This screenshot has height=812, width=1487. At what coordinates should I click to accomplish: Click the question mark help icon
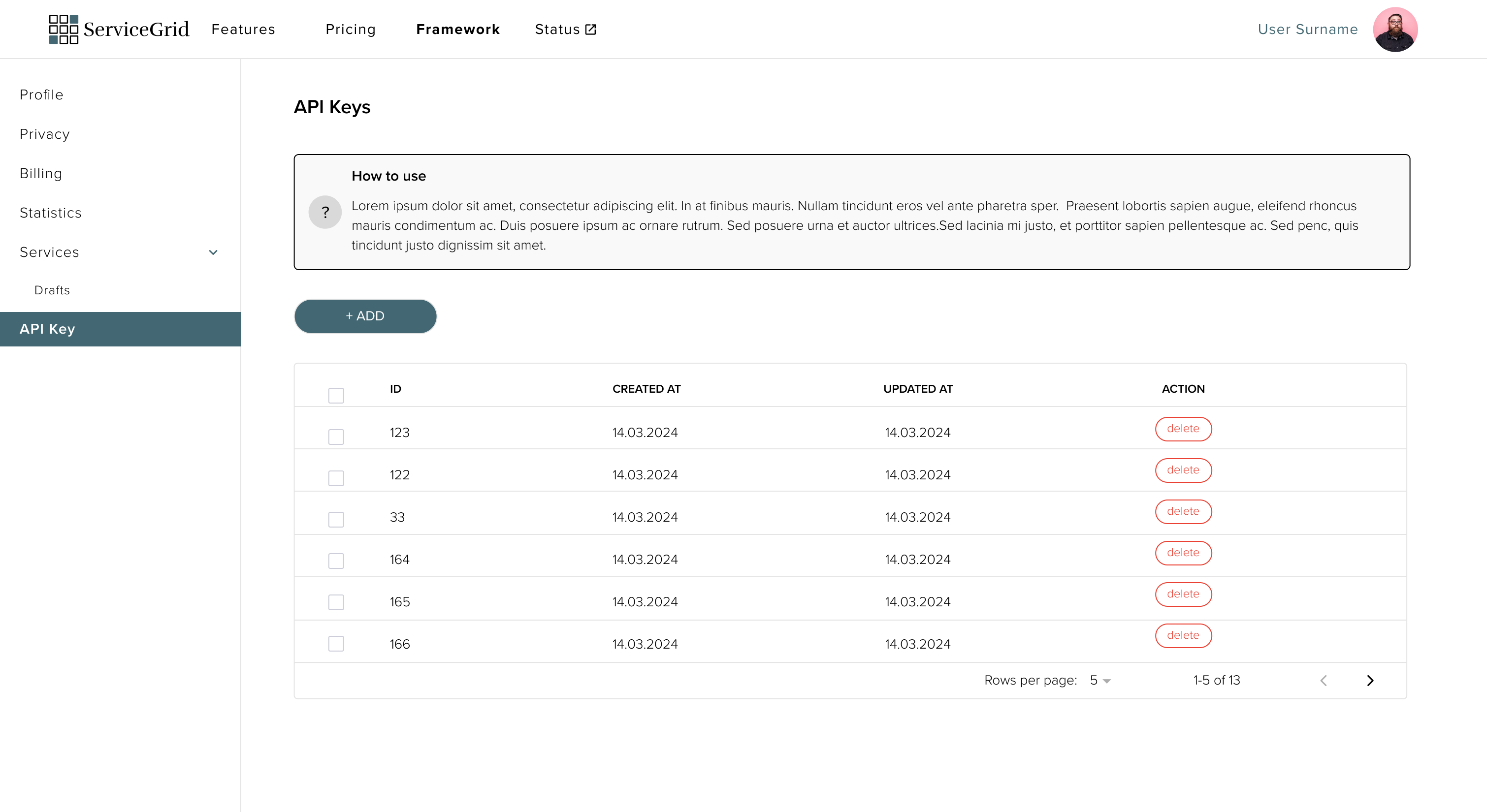(325, 212)
